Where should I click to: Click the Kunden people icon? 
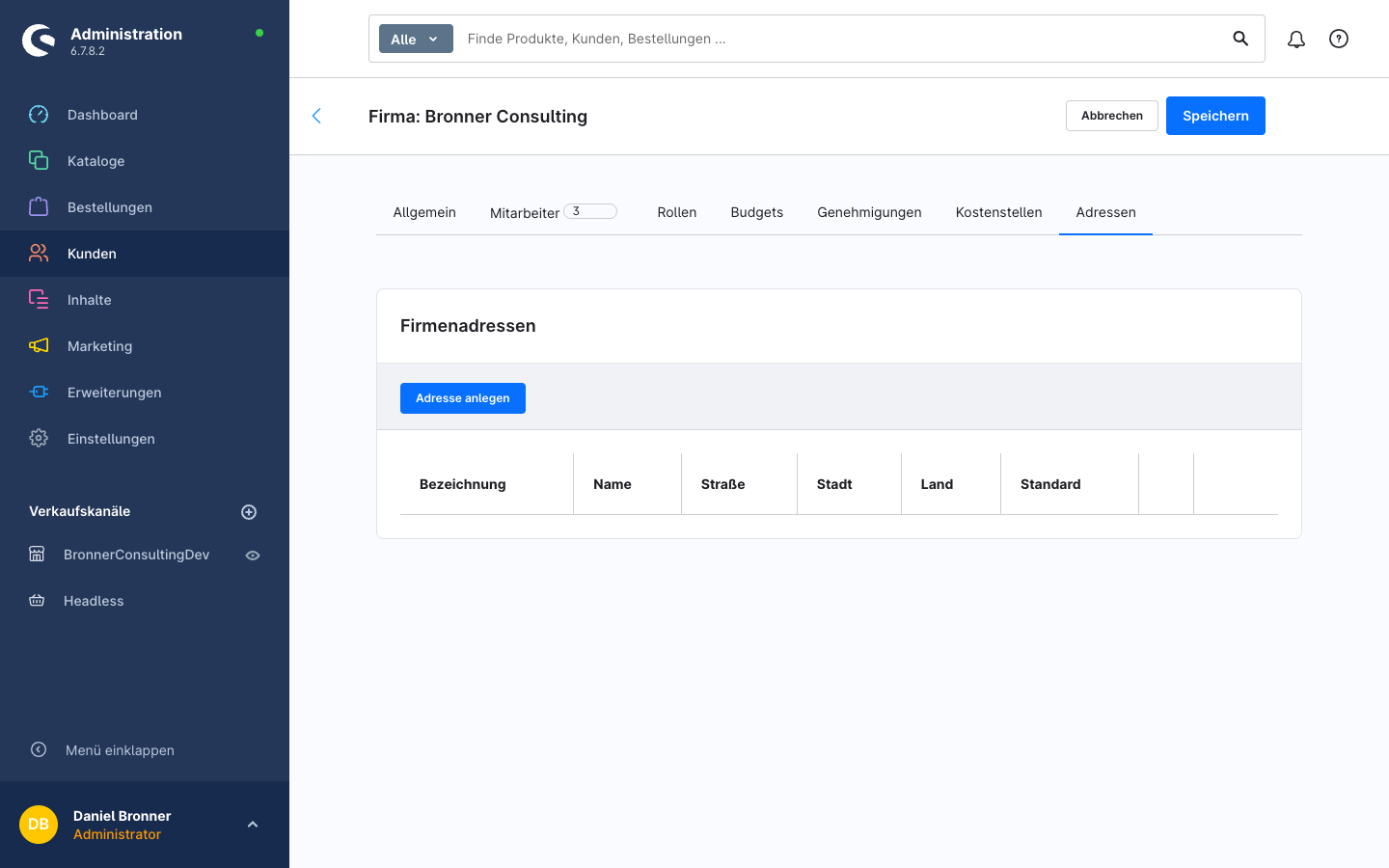39,254
